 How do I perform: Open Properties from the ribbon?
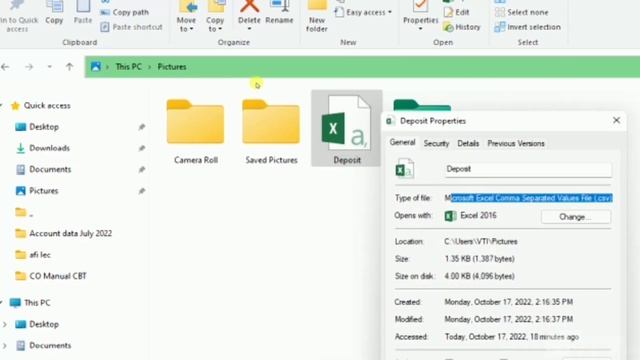(420, 16)
